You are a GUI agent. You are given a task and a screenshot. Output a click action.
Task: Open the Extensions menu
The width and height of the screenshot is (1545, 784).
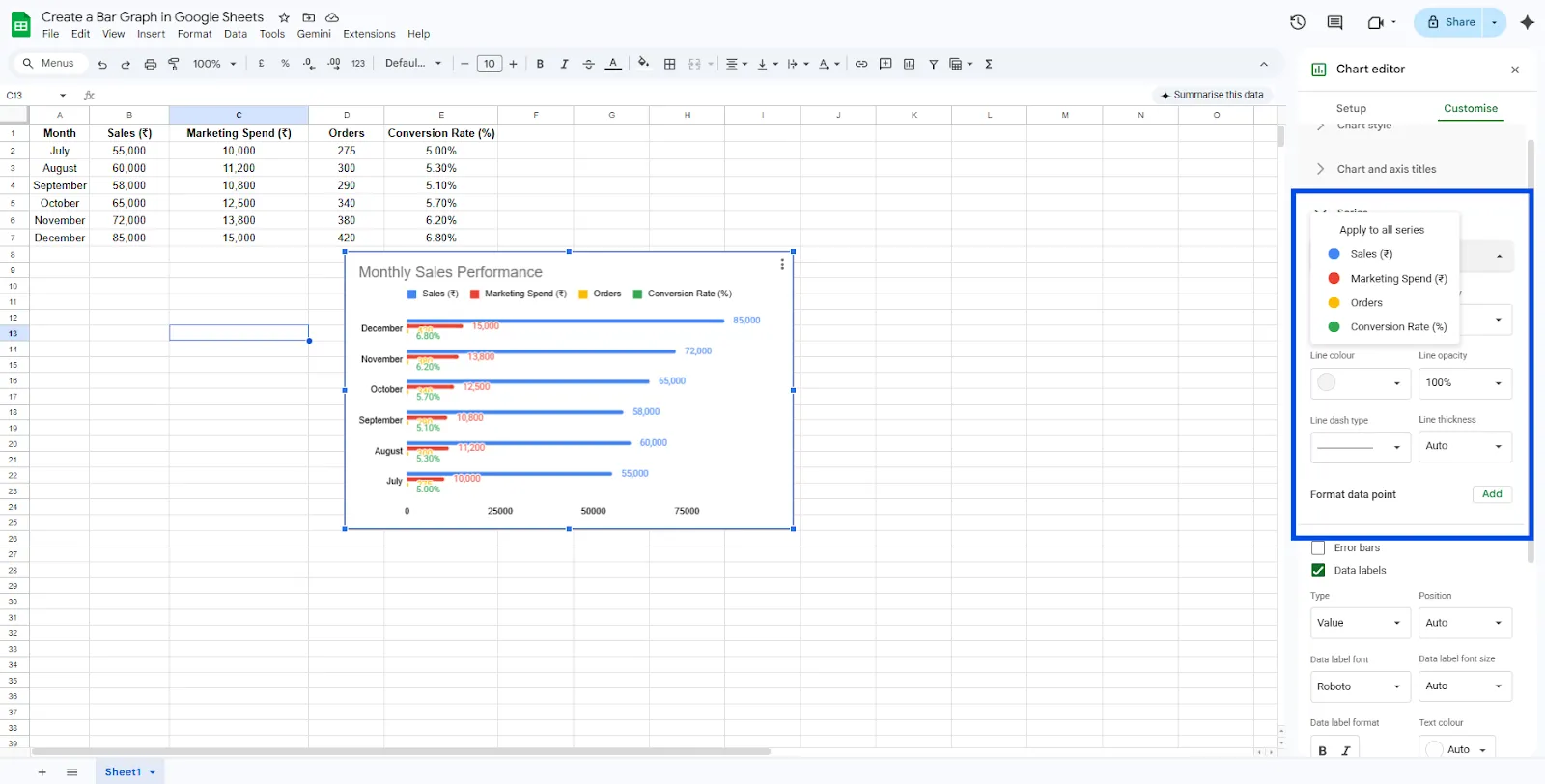click(x=369, y=34)
